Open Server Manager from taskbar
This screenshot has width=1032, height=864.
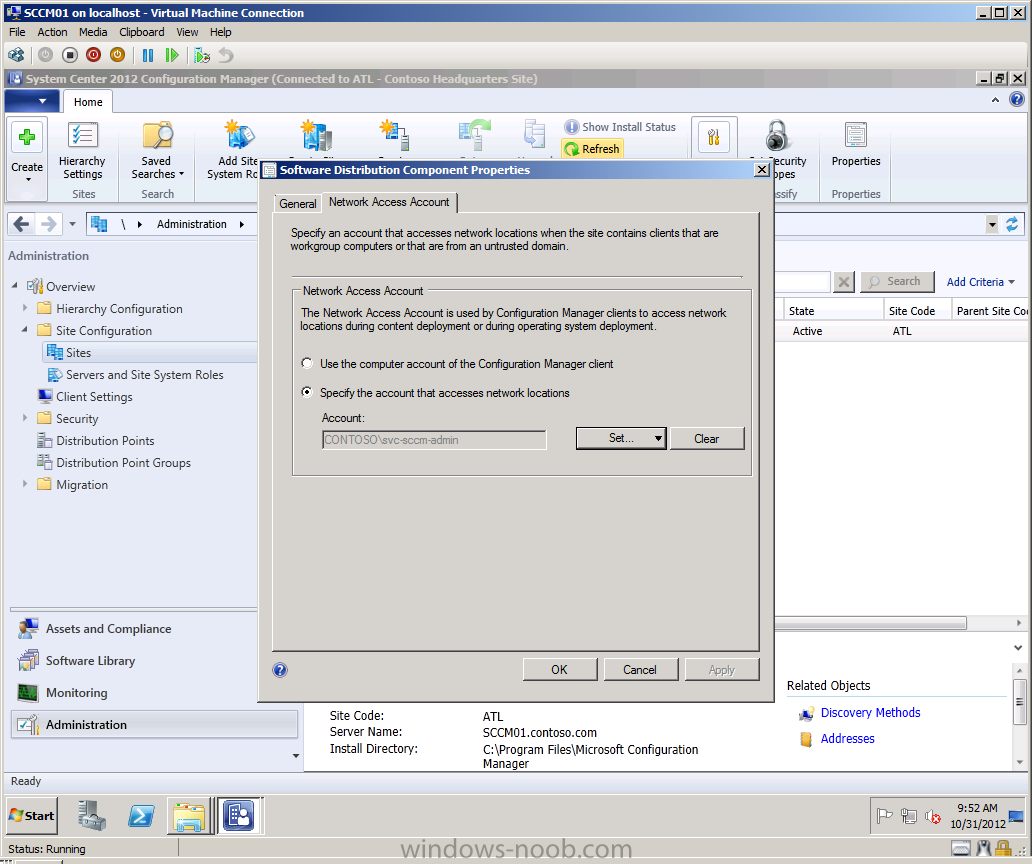91,816
